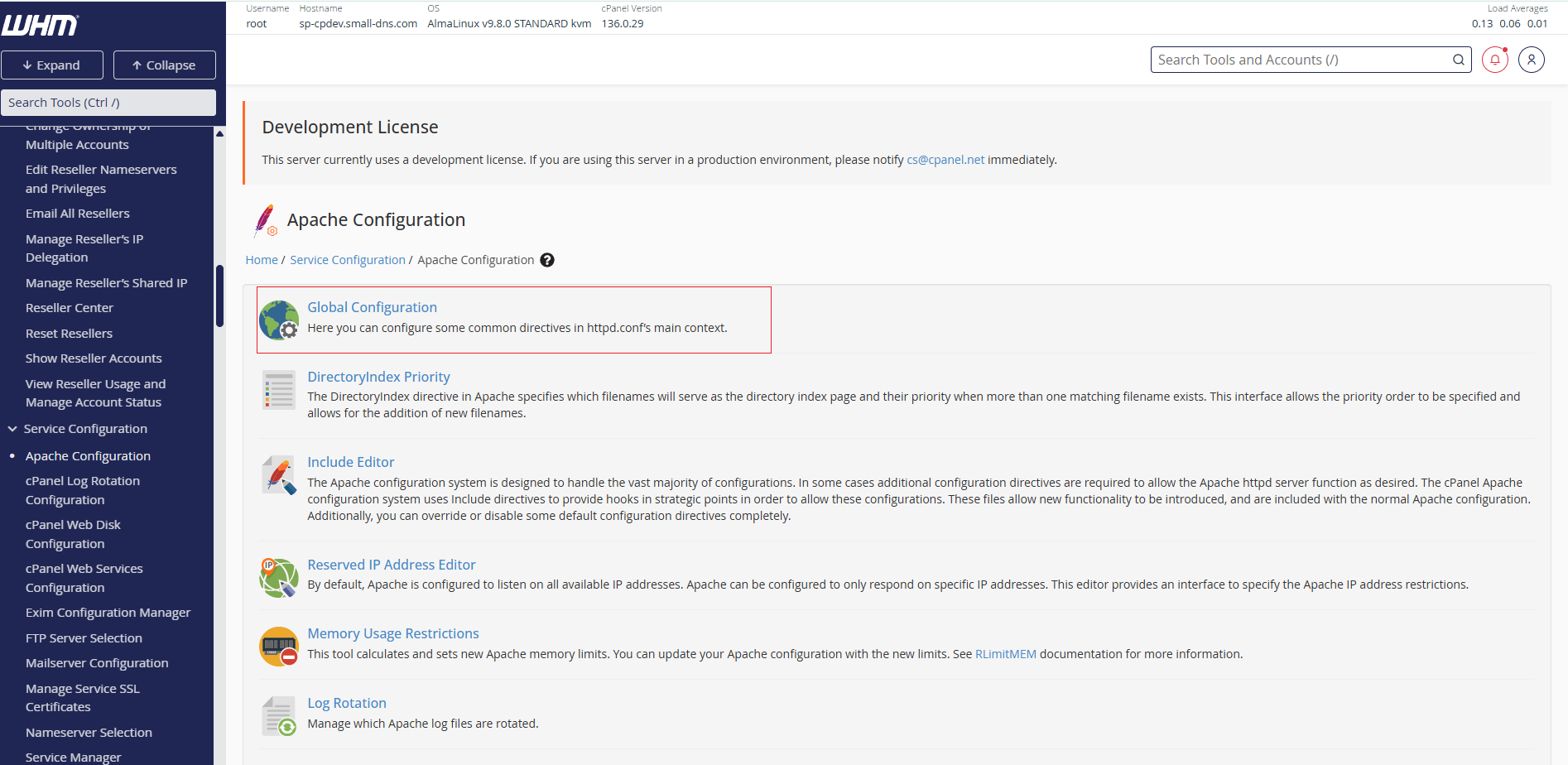Open Show Reseller Accounts
Screen dimensions: 1568x765
[x=94, y=358]
